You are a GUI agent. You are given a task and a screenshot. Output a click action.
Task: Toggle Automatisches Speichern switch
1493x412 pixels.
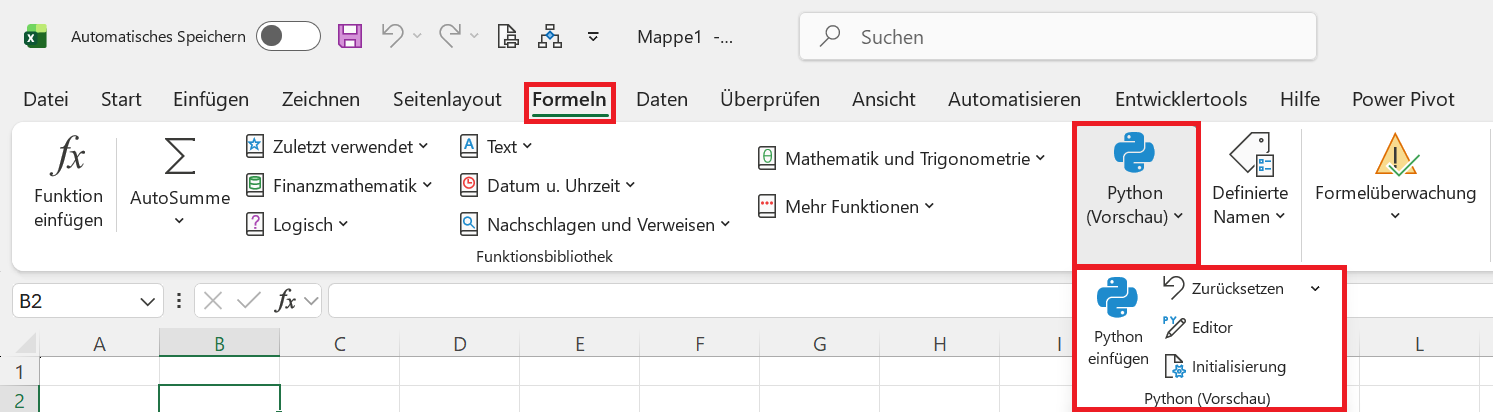click(288, 37)
